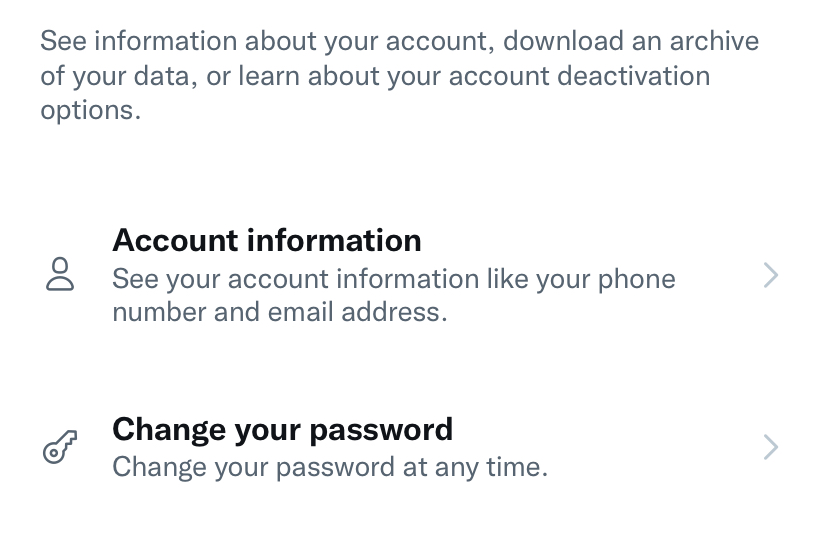Click the 'account deactivation' phrase in intro text
This screenshot has width=828, height=540.
click(579, 76)
